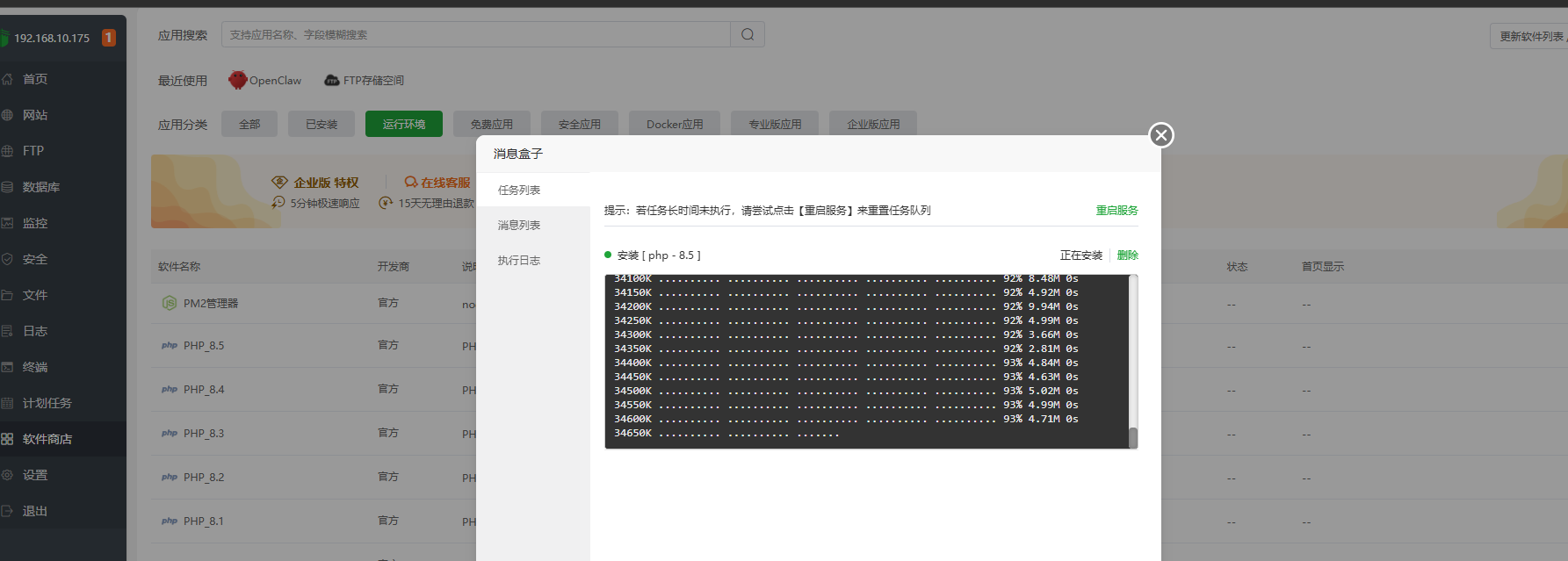The width and height of the screenshot is (1568, 561).
Task: Click the 网站 globe icon in sidebar
Action: 7,115
